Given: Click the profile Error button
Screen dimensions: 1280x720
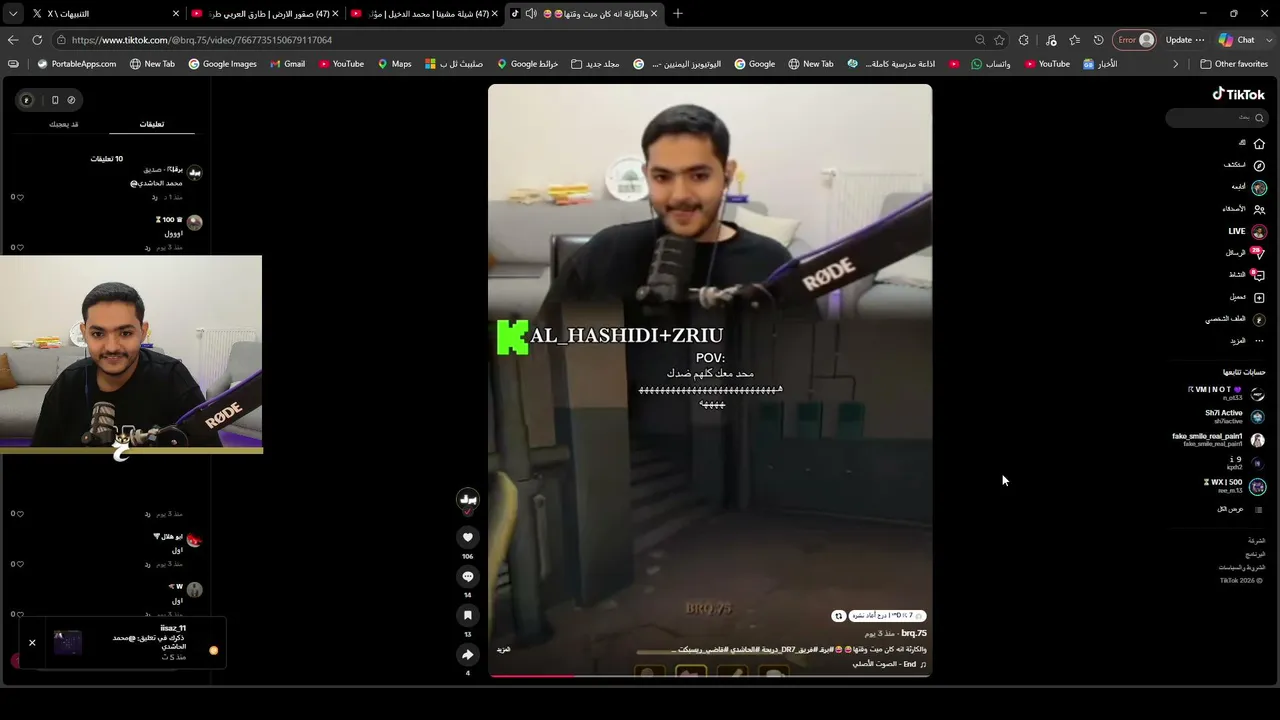Looking at the screenshot, I should 1135,40.
